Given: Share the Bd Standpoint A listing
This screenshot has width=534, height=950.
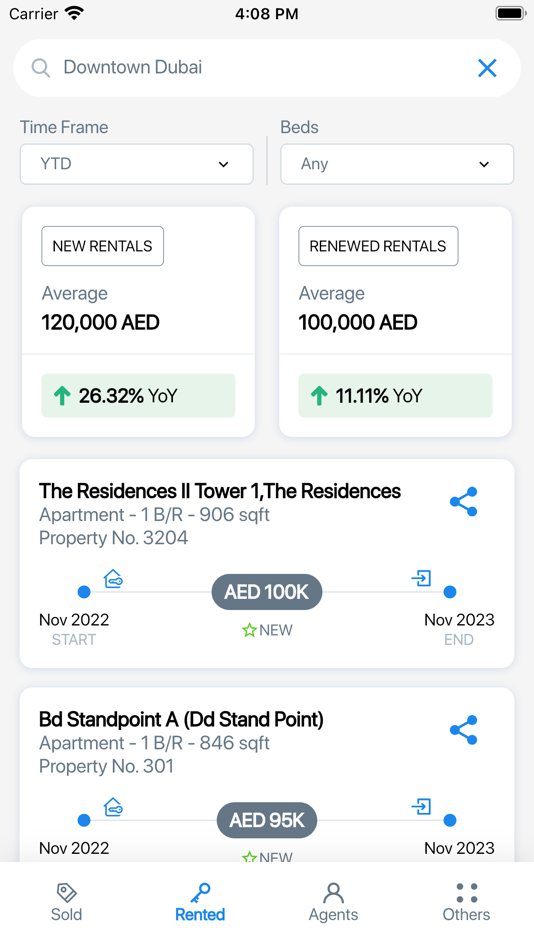Looking at the screenshot, I should [464, 730].
